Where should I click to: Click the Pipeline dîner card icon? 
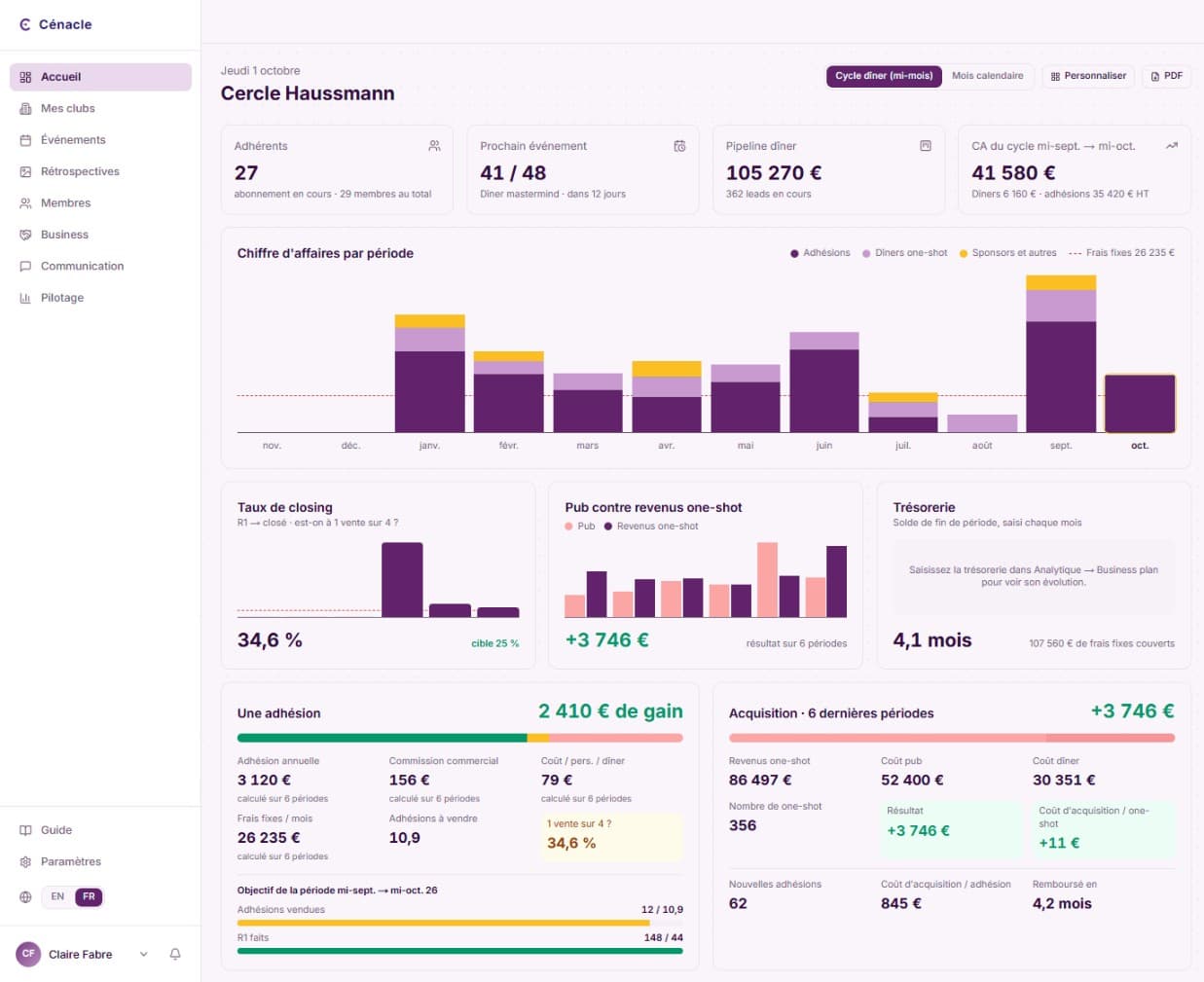[926, 146]
